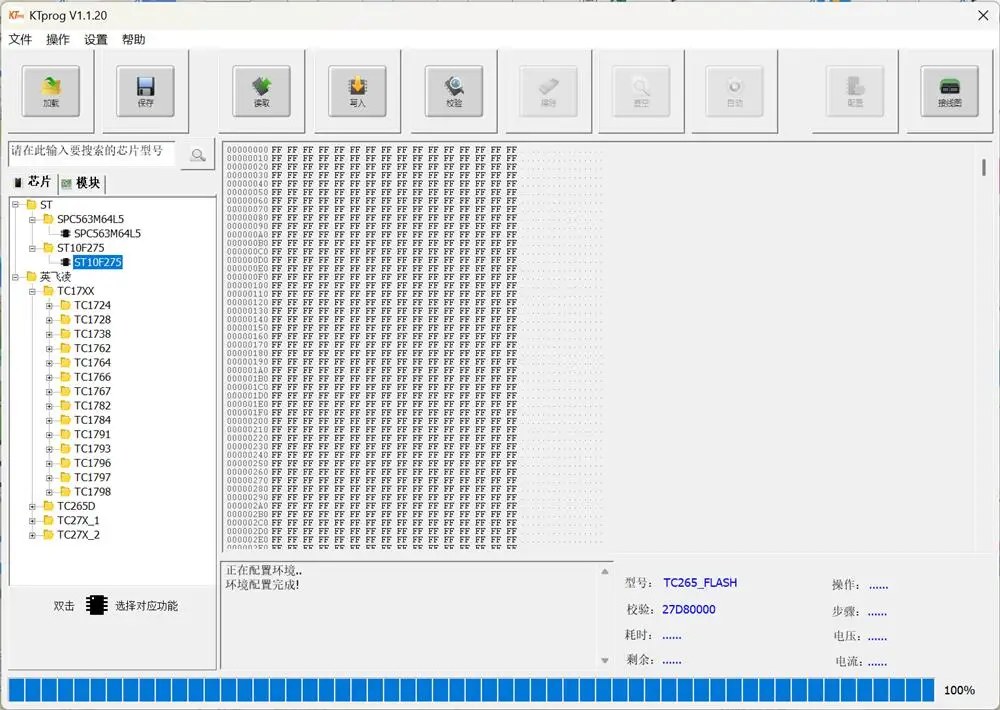The height and width of the screenshot is (710, 1000).
Task: Click the black chip icon beside 双击
Action: click(x=96, y=605)
